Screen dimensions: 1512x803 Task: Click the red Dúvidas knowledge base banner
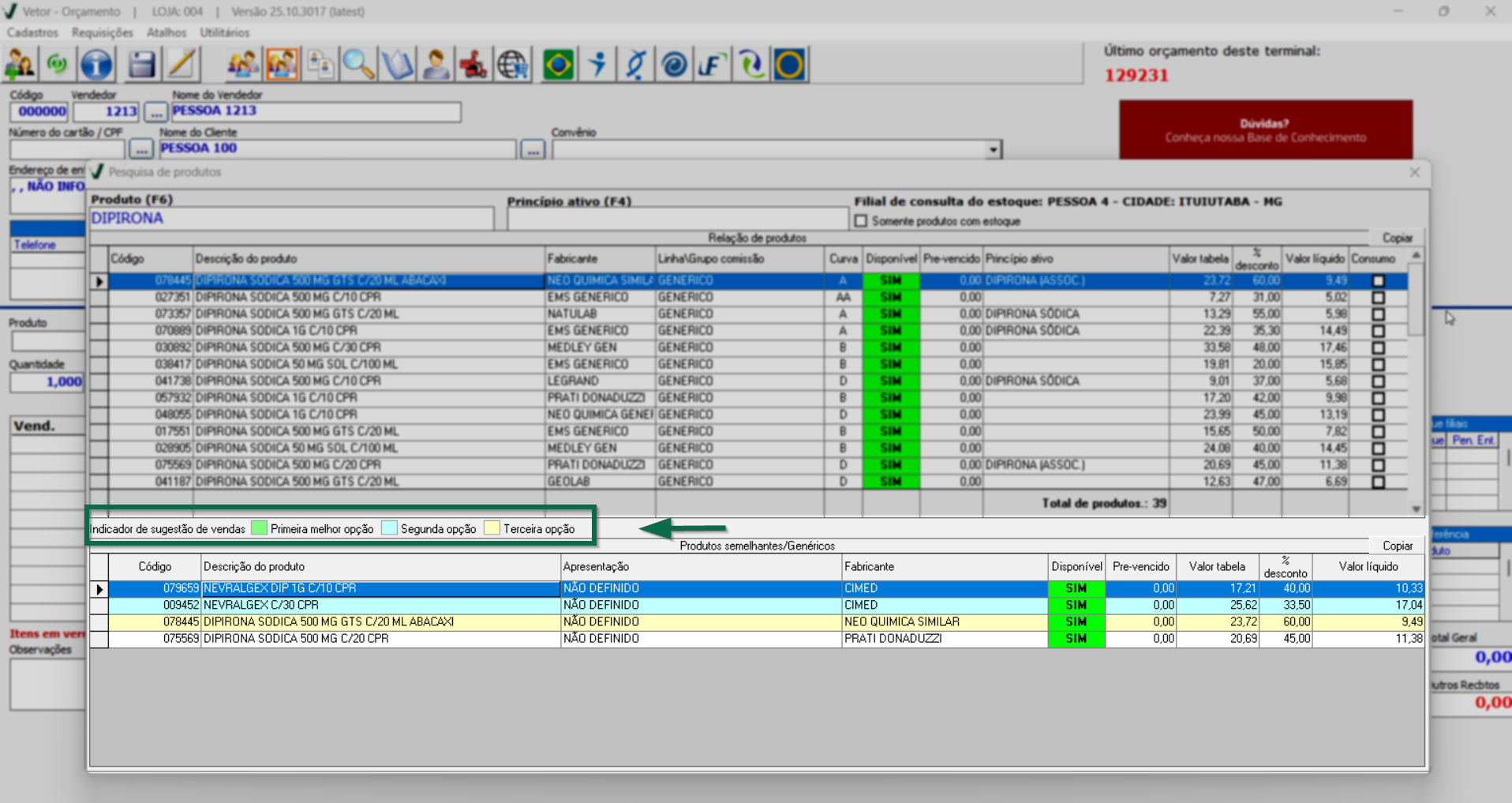(x=1265, y=130)
